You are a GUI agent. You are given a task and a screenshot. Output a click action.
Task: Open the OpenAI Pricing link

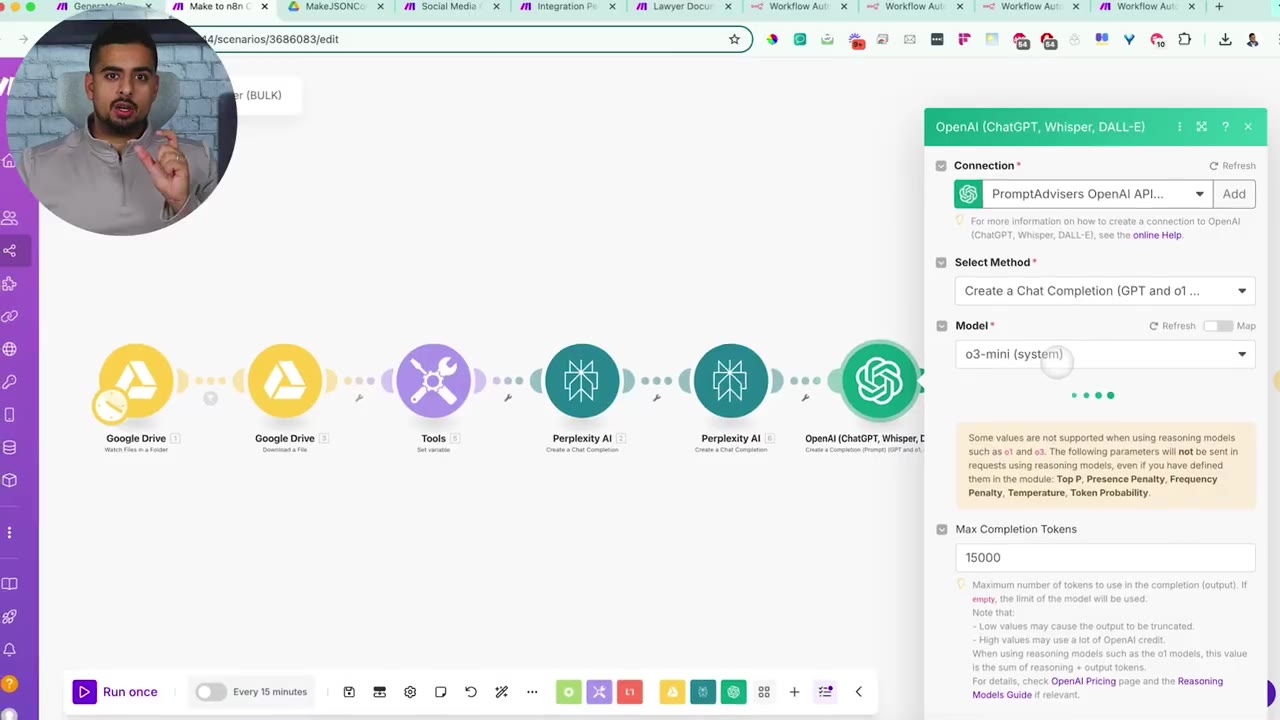coord(1083,681)
